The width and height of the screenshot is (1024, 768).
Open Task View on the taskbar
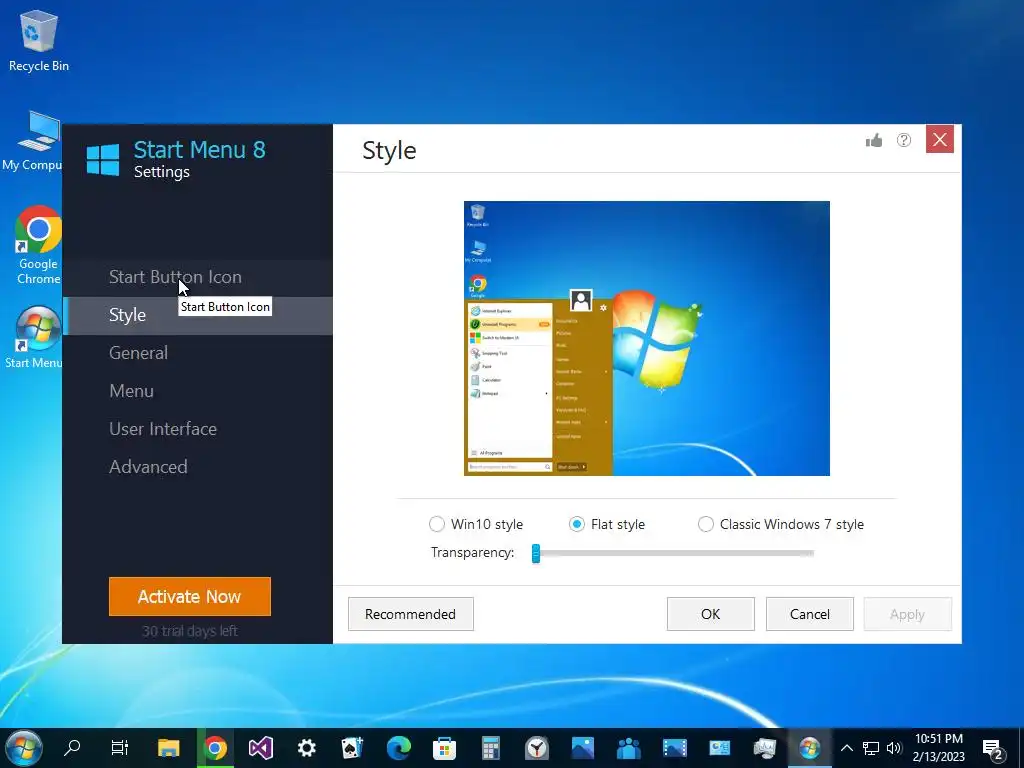coord(120,748)
